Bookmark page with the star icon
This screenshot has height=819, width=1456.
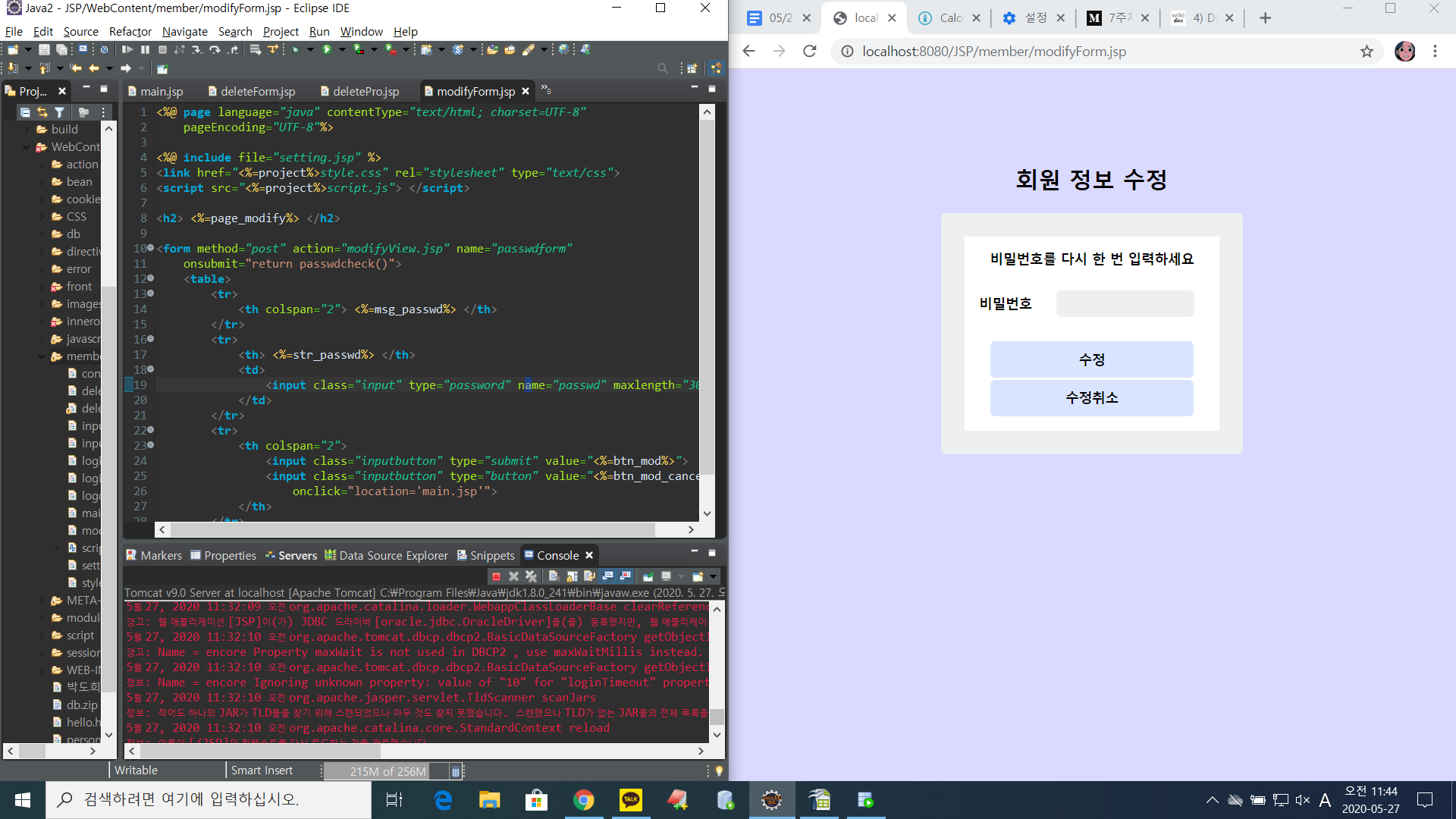point(1367,51)
